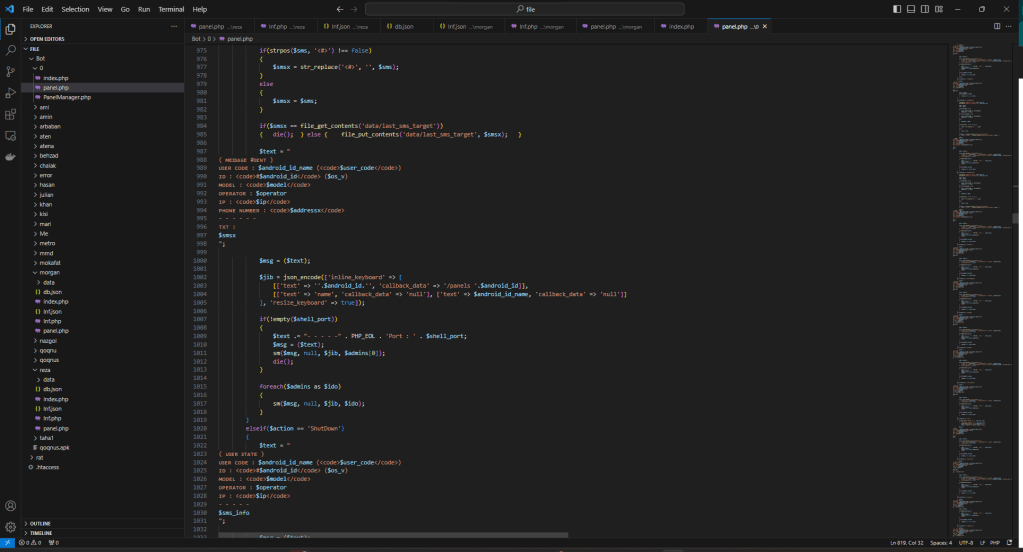Collapse the morgan folder
This screenshot has height=552, width=1023.
(x=47, y=272)
